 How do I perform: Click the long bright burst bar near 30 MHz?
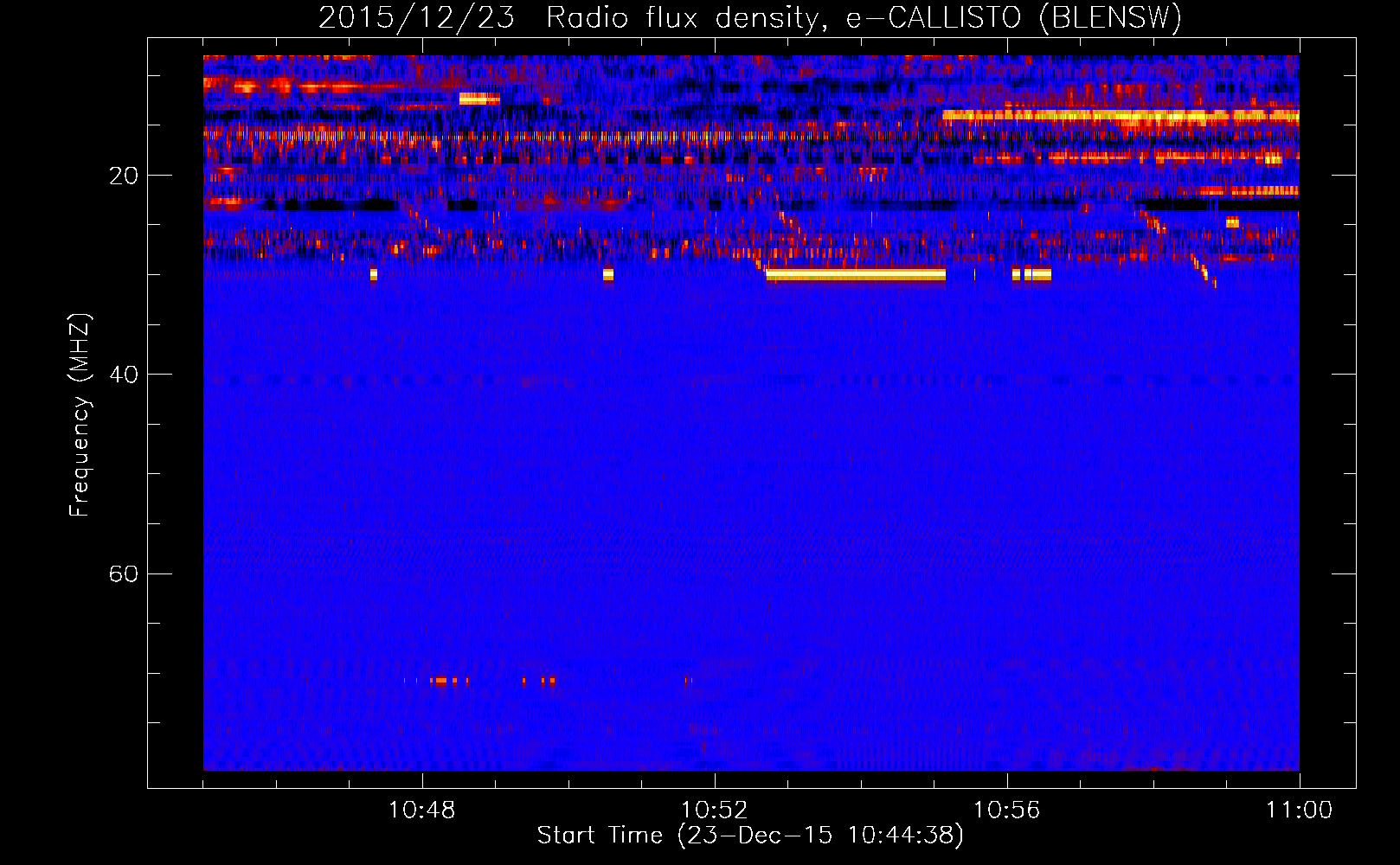[x=856, y=275]
